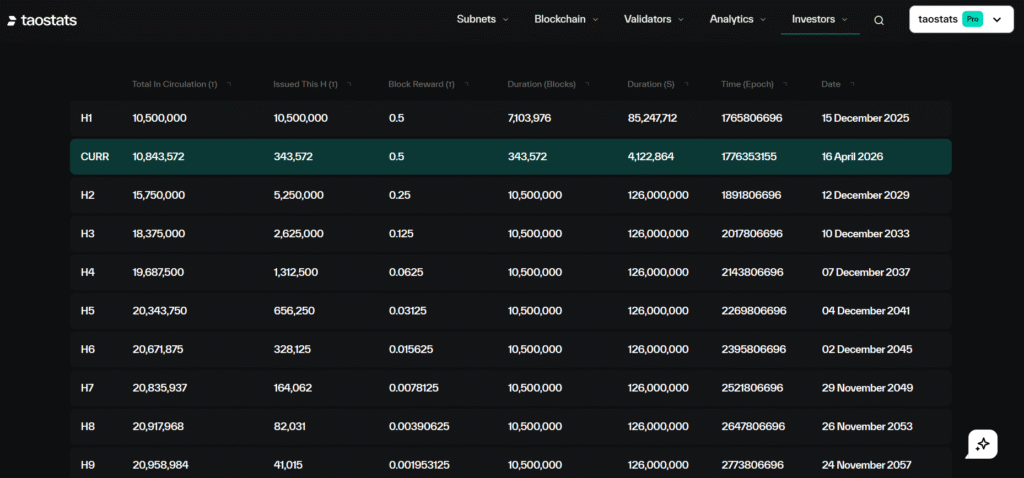Click the 12 December 2029 date cell
The height and width of the screenshot is (478, 1024).
coord(865,195)
